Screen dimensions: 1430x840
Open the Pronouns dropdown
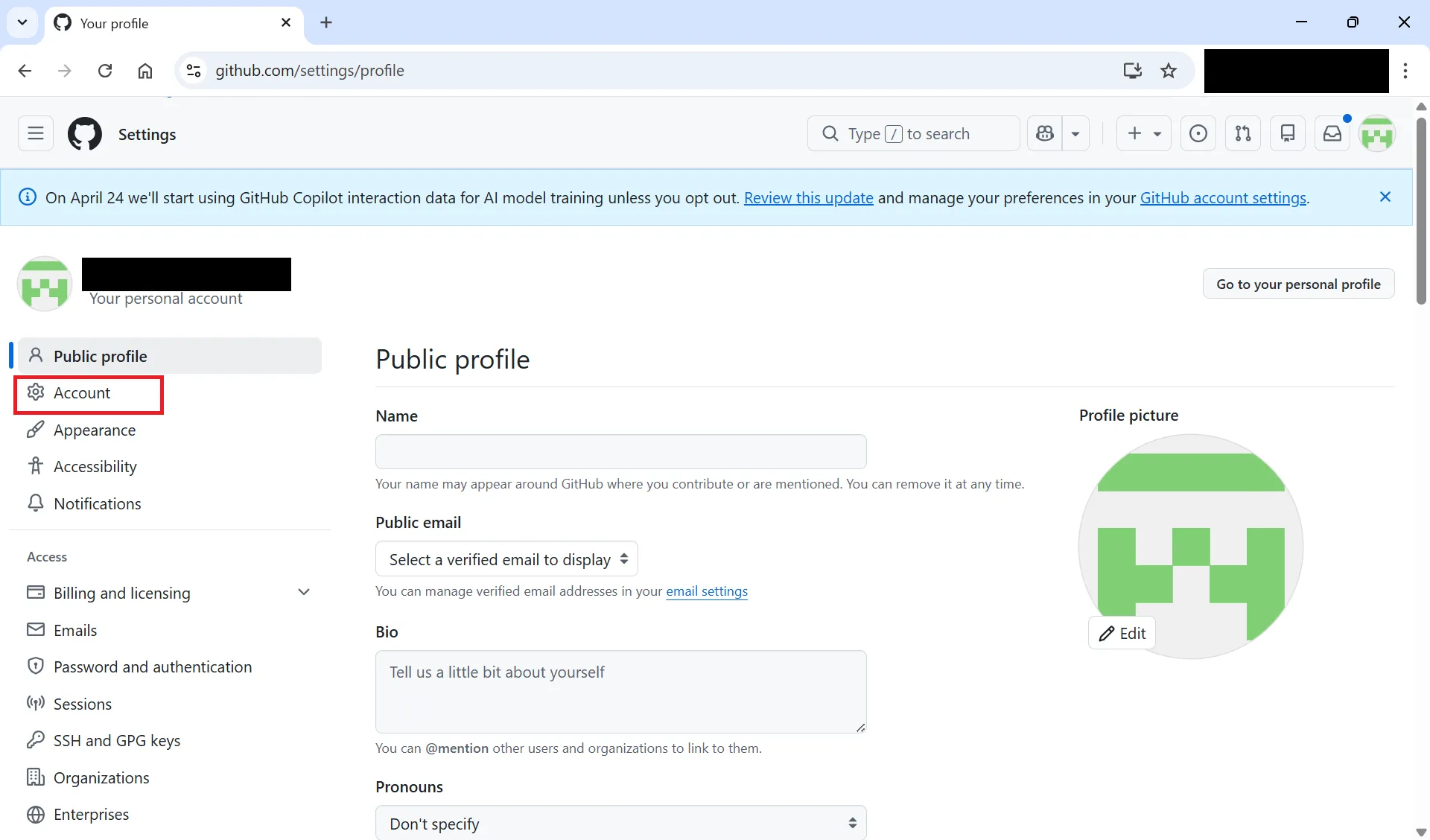coord(620,824)
